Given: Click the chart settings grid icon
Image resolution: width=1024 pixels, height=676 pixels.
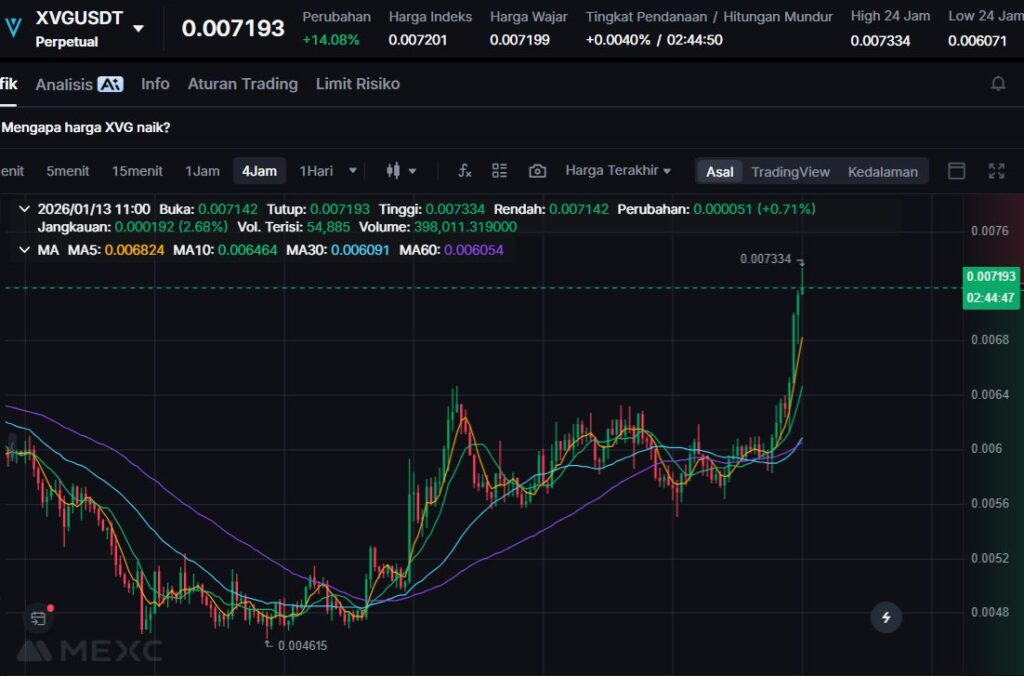Looking at the screenshot, I should (x=500, y=171).
